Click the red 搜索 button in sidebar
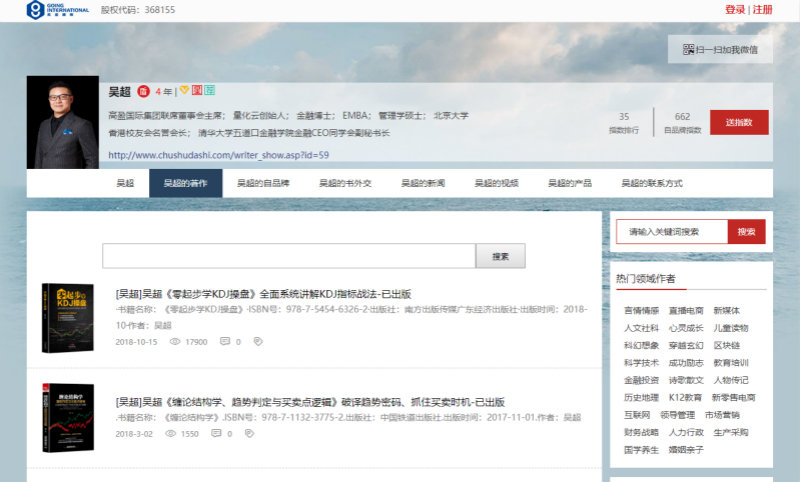The width and height of the screenshot is (800, 482). [x=746, y=231]
